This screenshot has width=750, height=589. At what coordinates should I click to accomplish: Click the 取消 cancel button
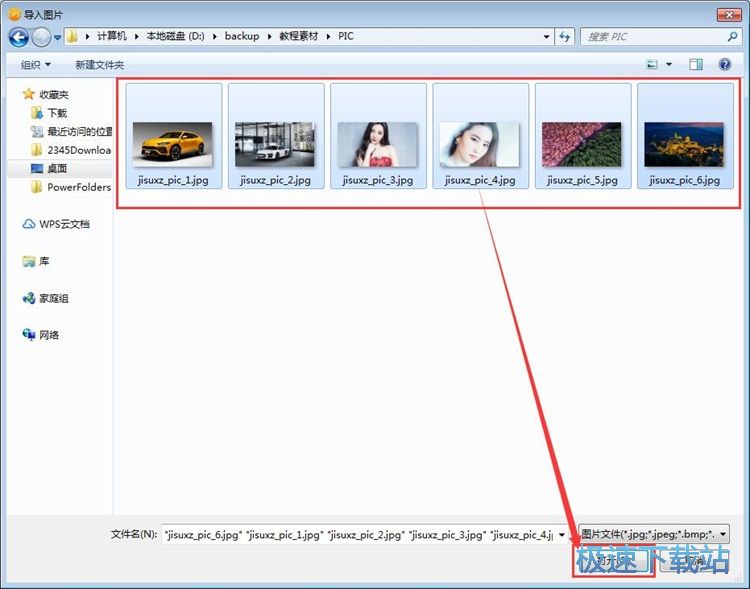pos(695,560)
